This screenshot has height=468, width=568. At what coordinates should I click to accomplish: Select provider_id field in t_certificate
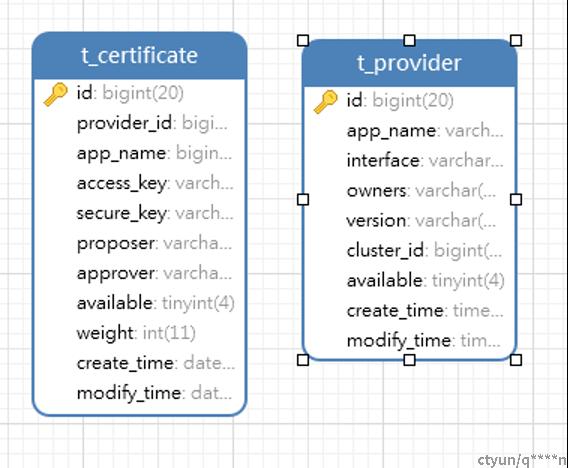139,124
